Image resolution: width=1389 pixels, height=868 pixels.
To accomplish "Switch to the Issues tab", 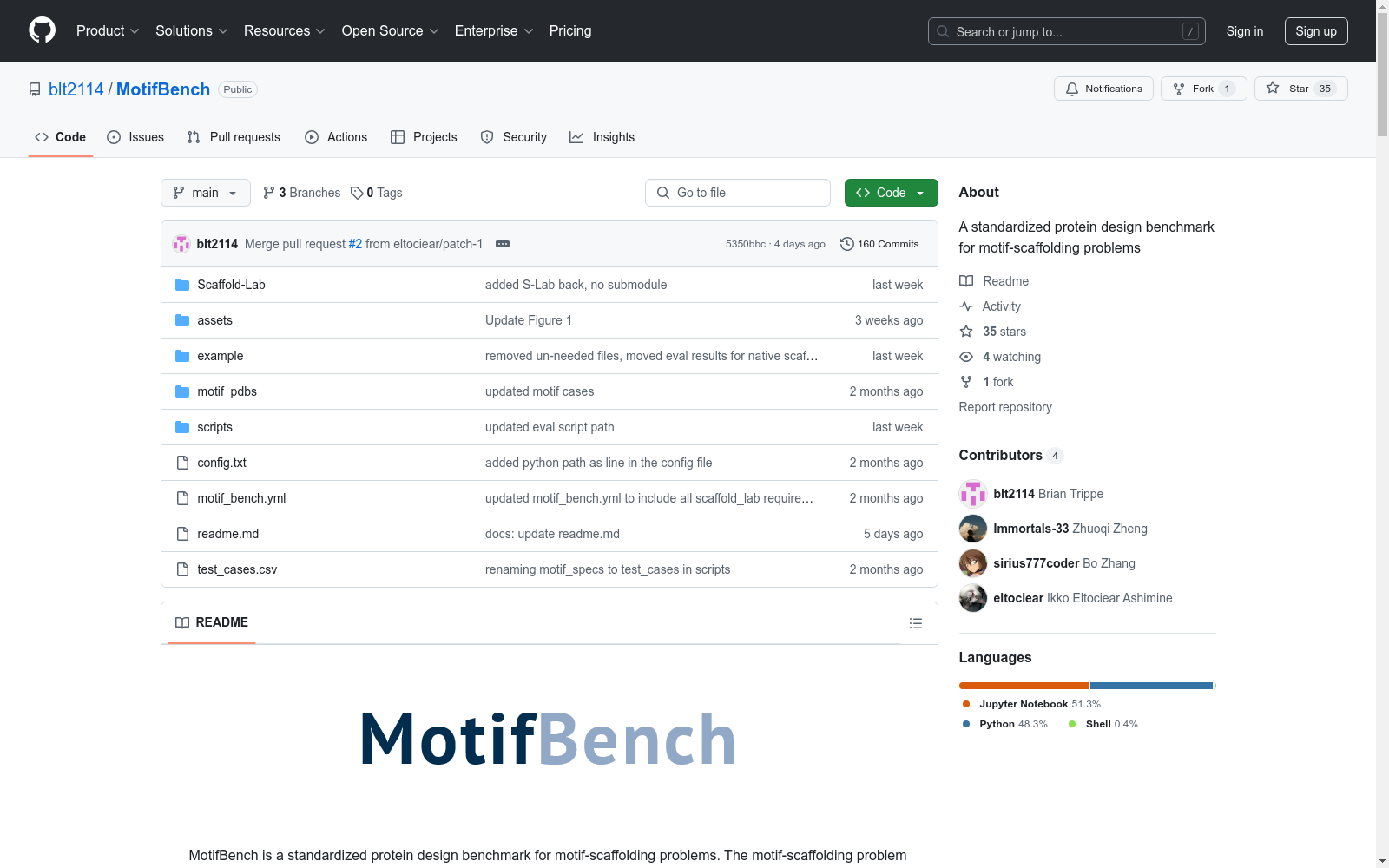I will [x=135, y=137].
